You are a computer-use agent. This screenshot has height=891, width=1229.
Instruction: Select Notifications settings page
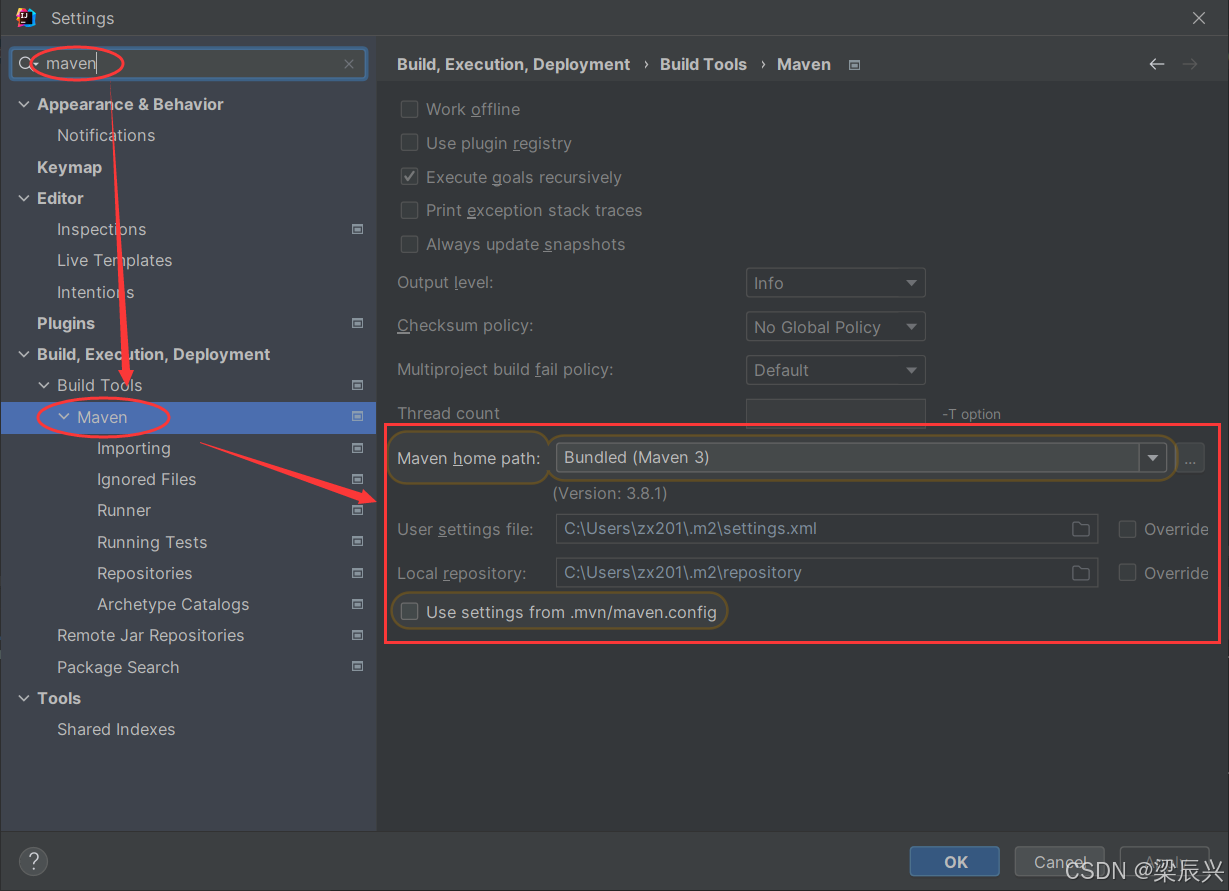[x=106, y=135]
